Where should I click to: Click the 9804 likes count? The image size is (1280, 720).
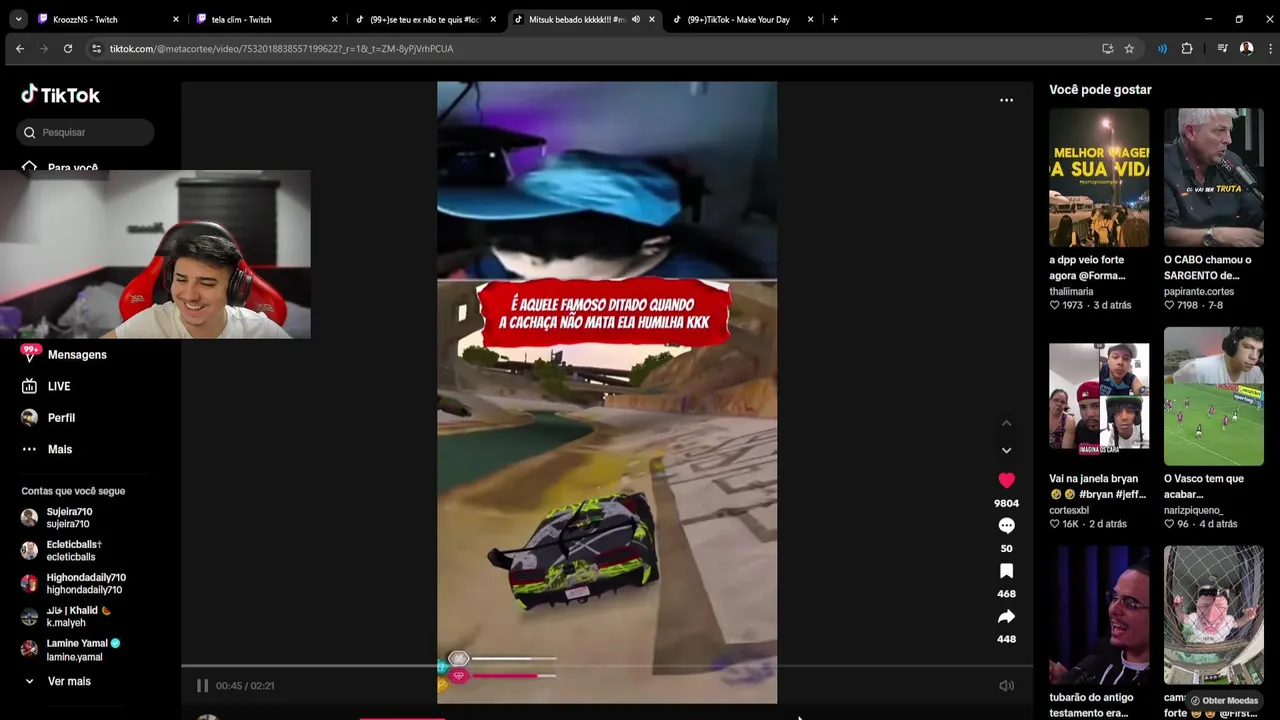[1006, 503]
